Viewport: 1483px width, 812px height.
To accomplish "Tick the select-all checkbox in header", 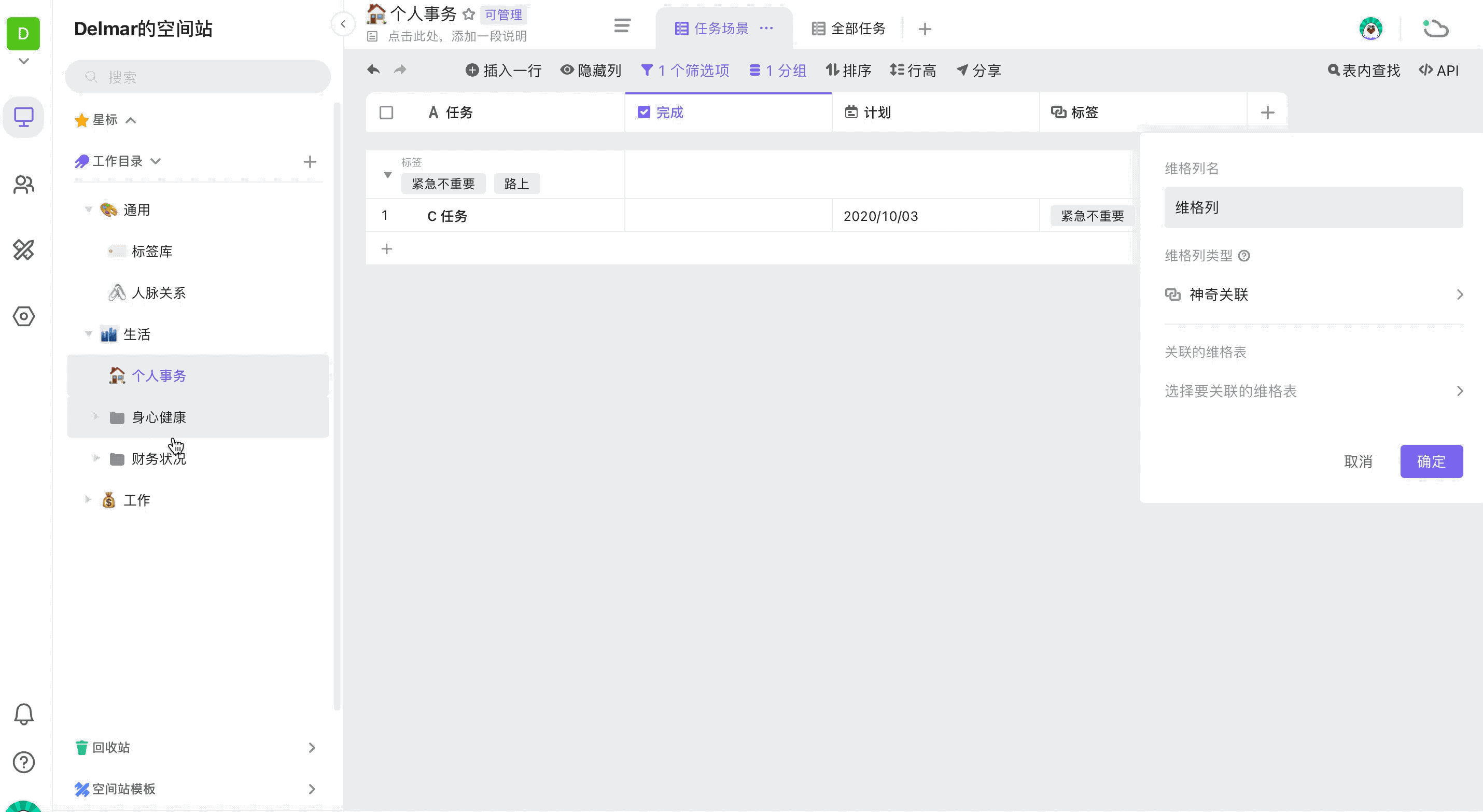I will pos(386,113).
